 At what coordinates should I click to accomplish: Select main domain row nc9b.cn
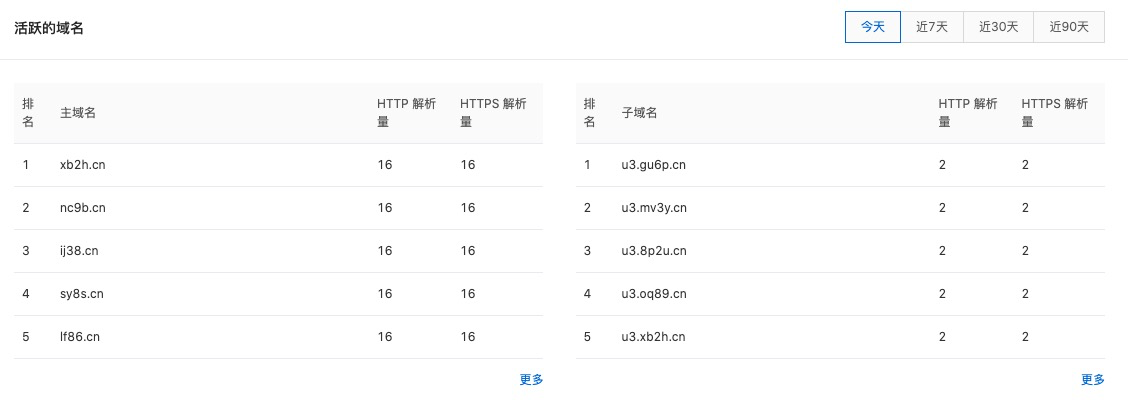pyautogui.click(x=278, y=209)
